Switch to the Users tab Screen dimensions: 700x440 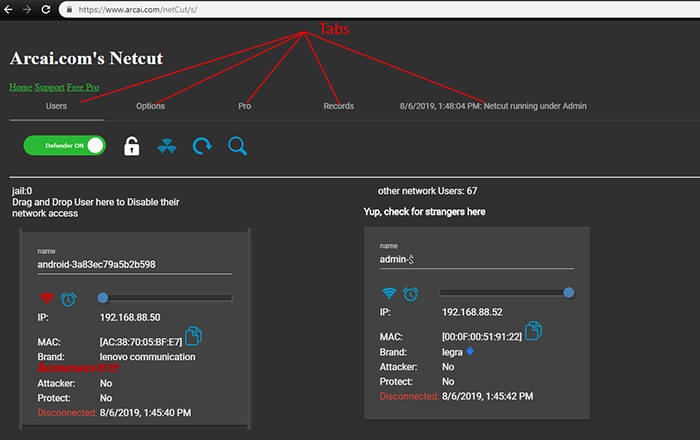tap(56, 106)
